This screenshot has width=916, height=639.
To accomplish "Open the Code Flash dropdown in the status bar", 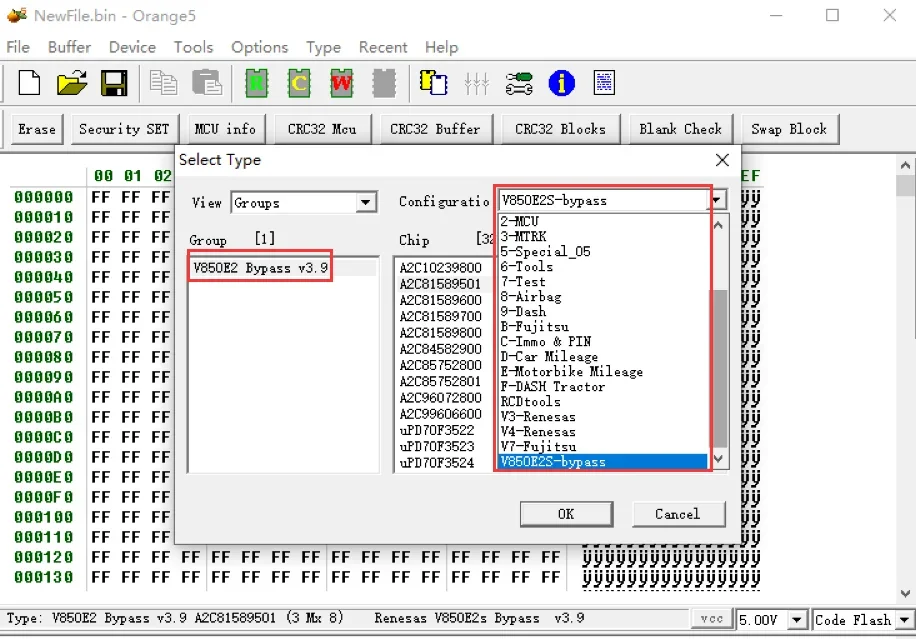I will 904,620.
